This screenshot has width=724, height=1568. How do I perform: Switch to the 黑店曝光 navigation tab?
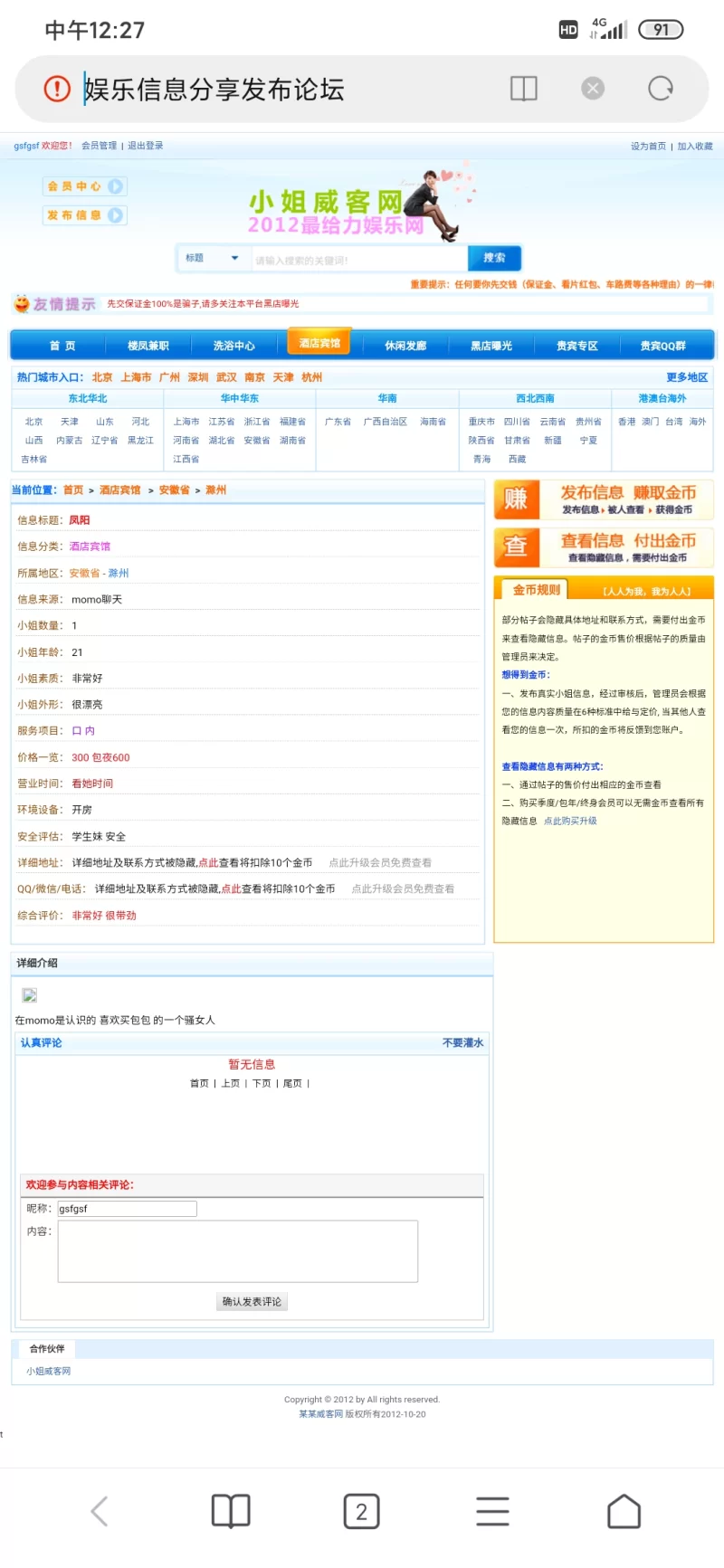491,346
